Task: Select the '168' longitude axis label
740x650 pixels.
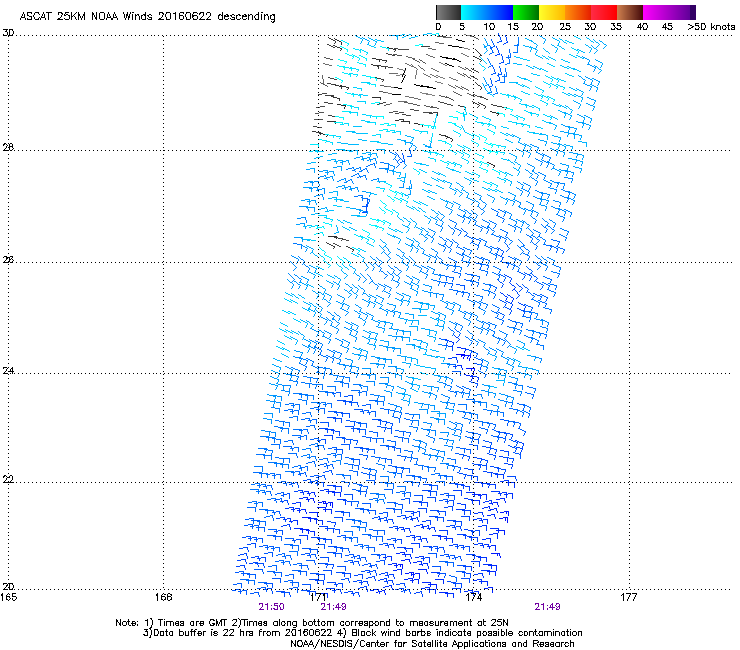Action: [163, 598]
